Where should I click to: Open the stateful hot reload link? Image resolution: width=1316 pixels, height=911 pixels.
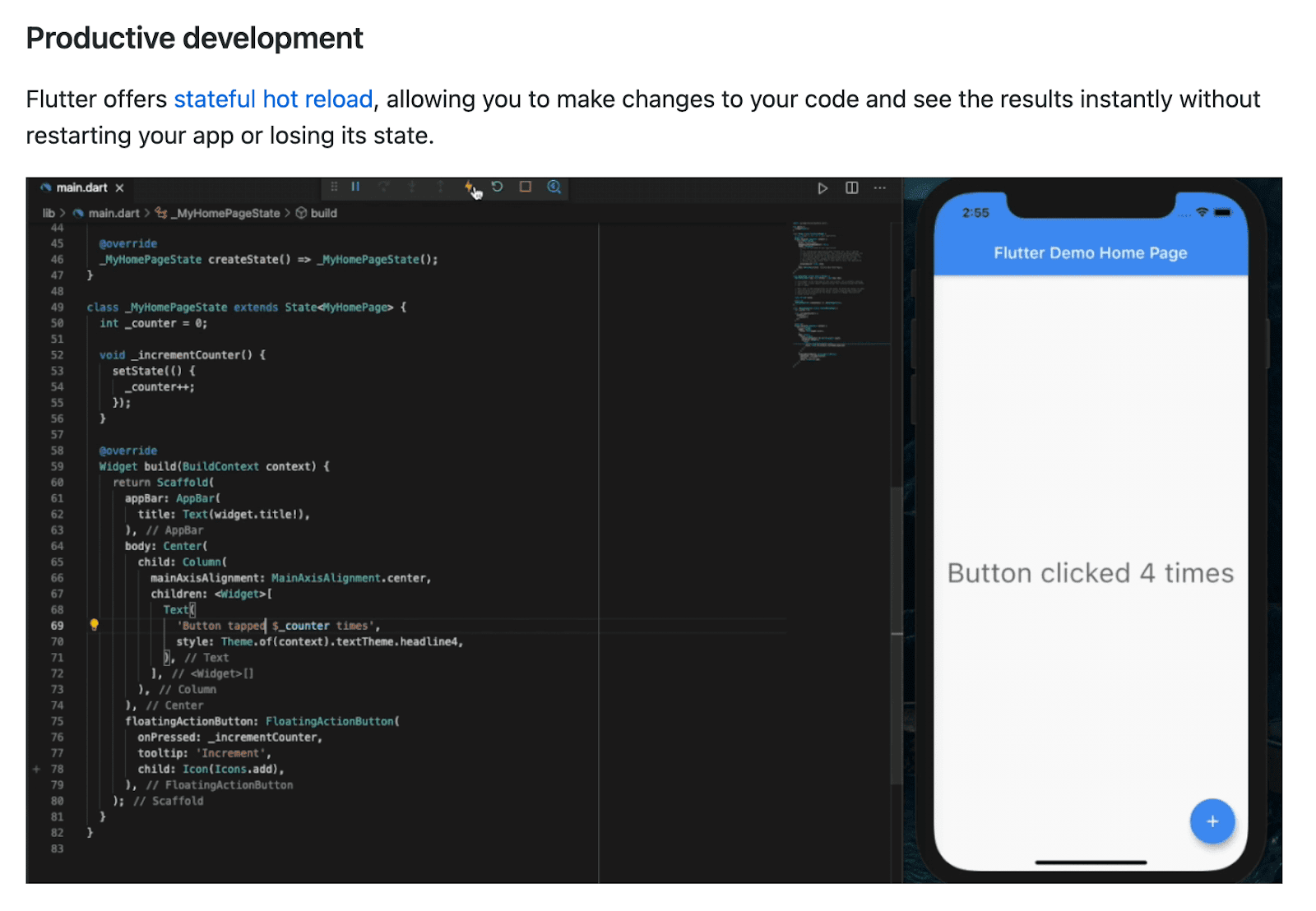tap(274, 99)
